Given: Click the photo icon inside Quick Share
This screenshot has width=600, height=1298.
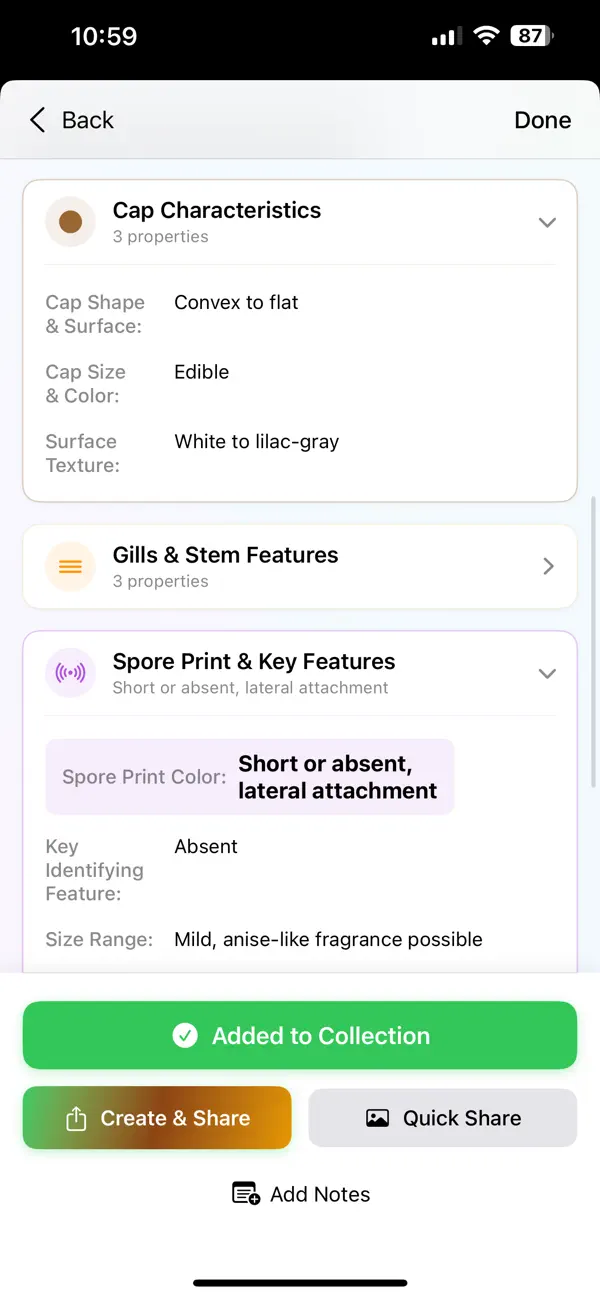Looking at the screenshot, I should pyautogui.click(x=377, y=1118).
